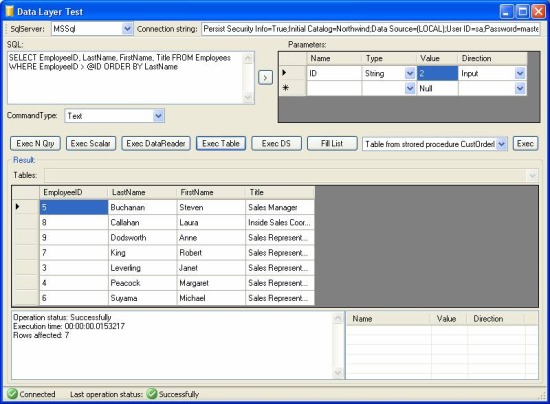The width and height of the screenshot is (550, 404).
Task: Click the Exec Table button
Action: pyautogui.click(x=221, y=143)
